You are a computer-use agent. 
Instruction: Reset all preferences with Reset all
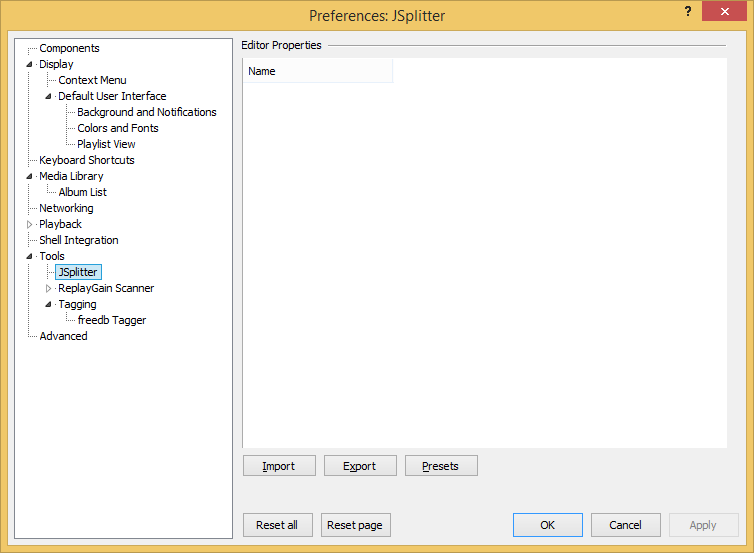(x=277, y=525)
